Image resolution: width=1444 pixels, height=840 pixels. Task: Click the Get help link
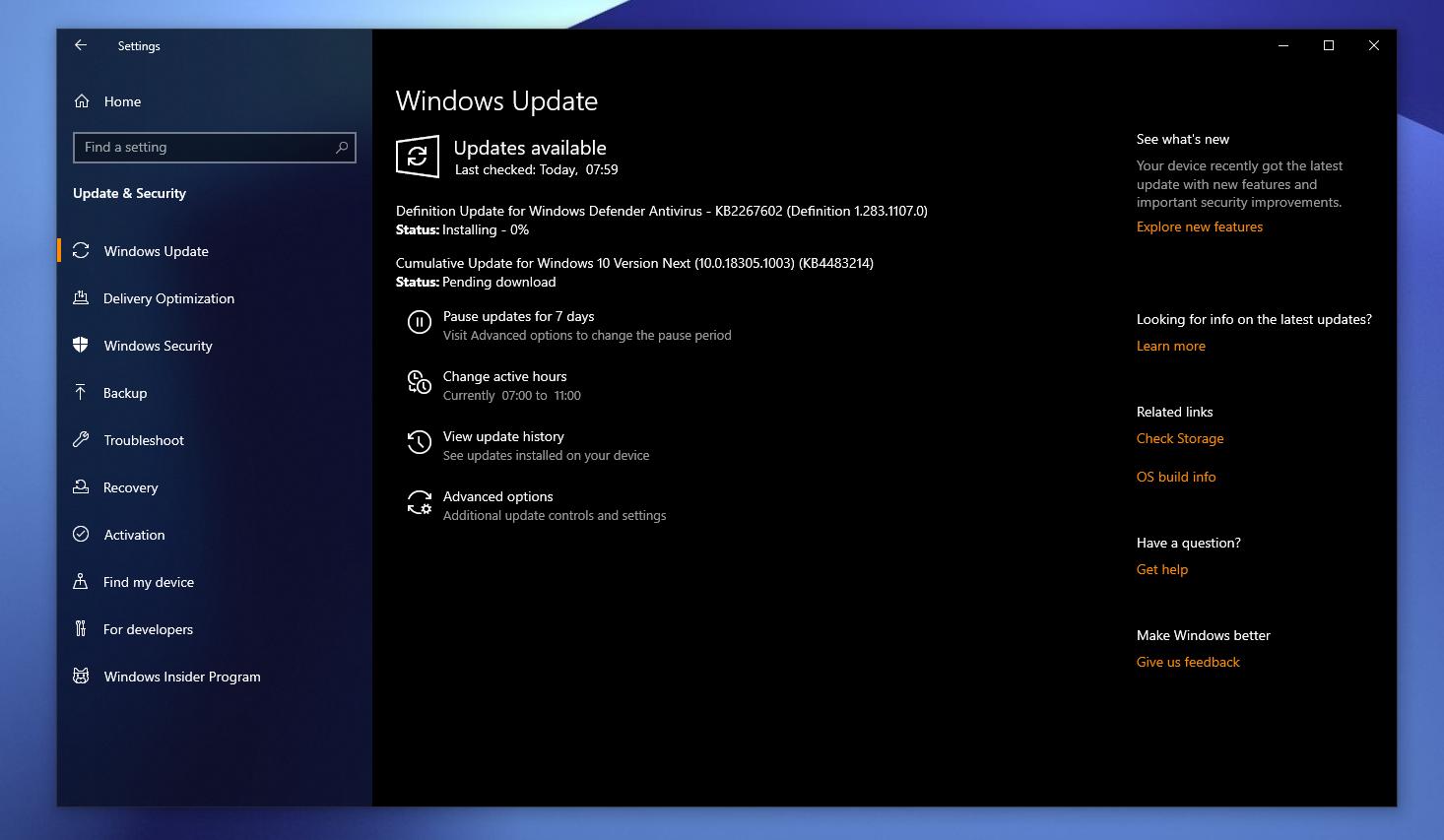point(1162,569)
